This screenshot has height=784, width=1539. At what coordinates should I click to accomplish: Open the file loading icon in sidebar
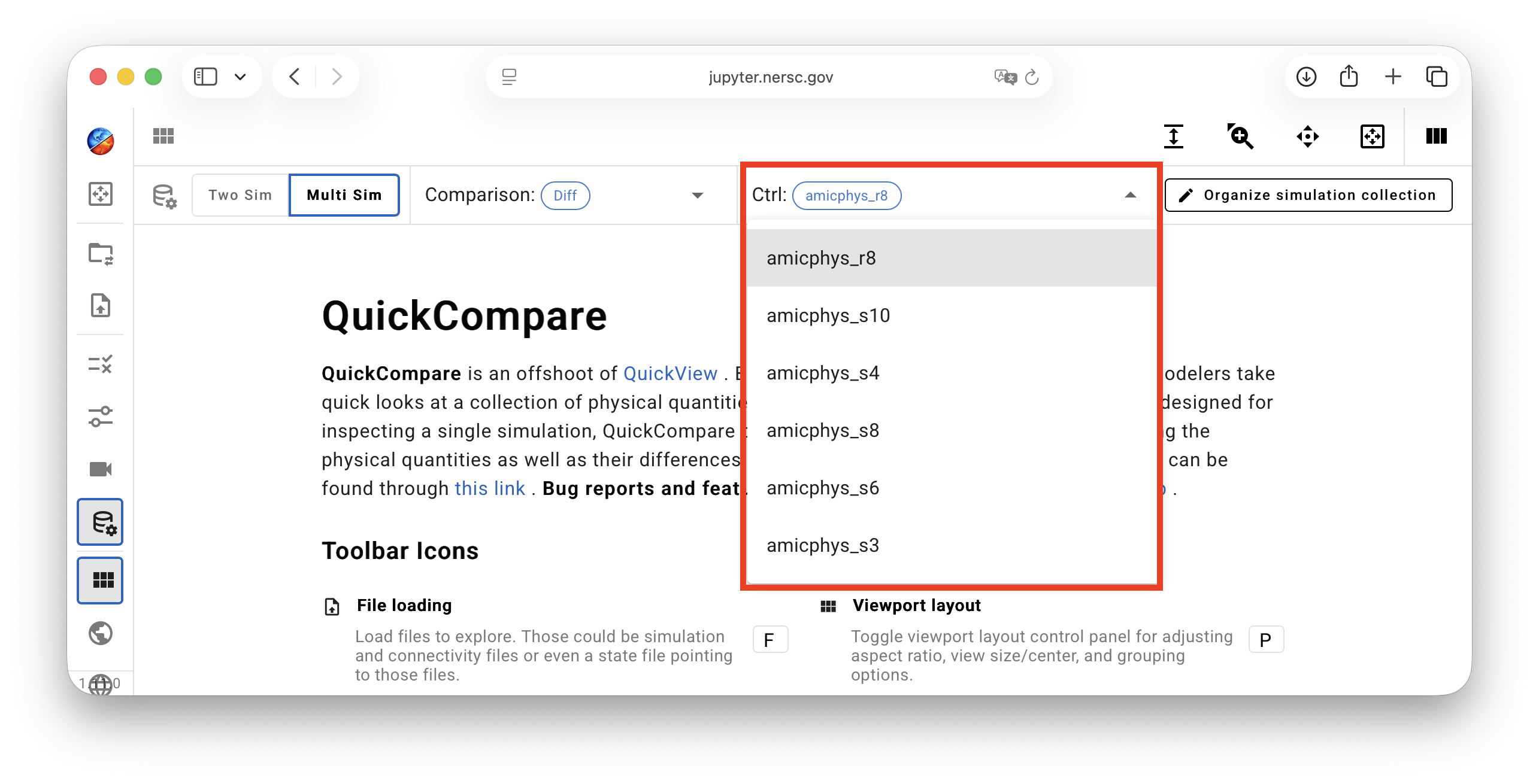click(100, 305)
